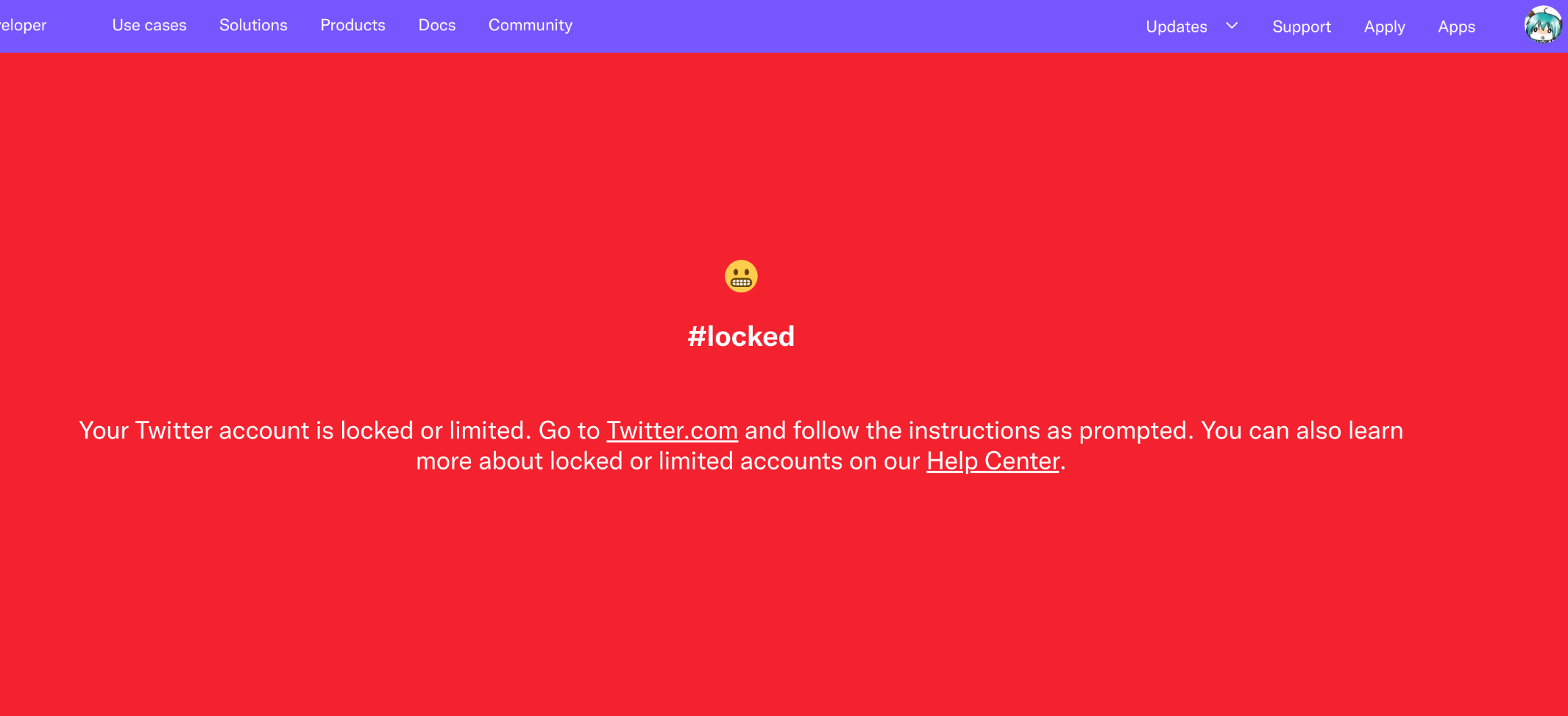The image size is (1568, 716).
Task: Follow the Twitter.com link
Action: coord(672,430)
